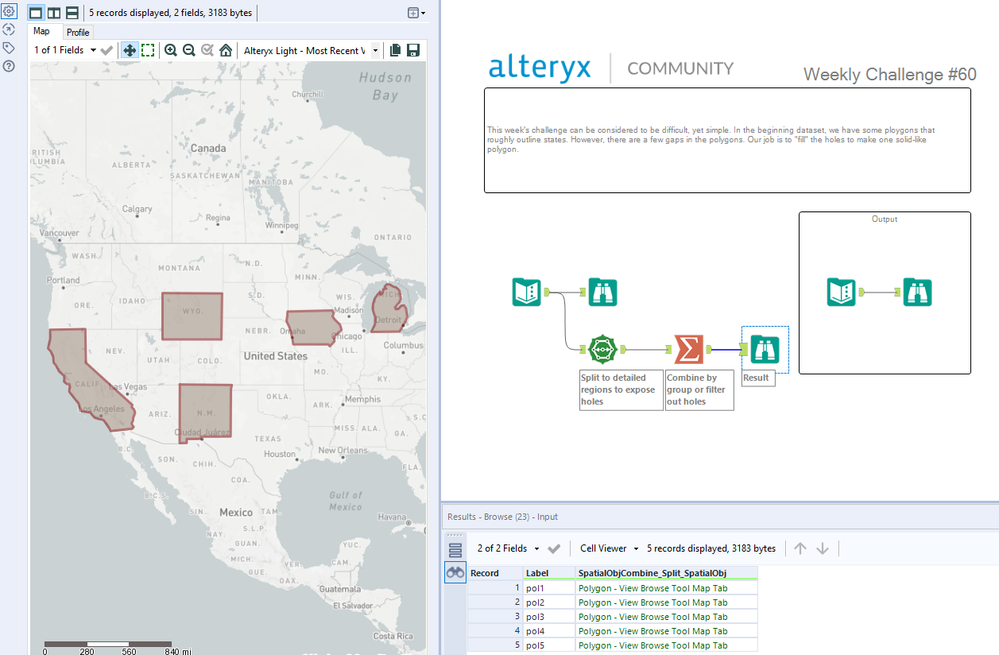The height and width of the screenshot is (655, 999).
Task: Open the Annotation tag icon in sidebar
Action: (8, 48)
